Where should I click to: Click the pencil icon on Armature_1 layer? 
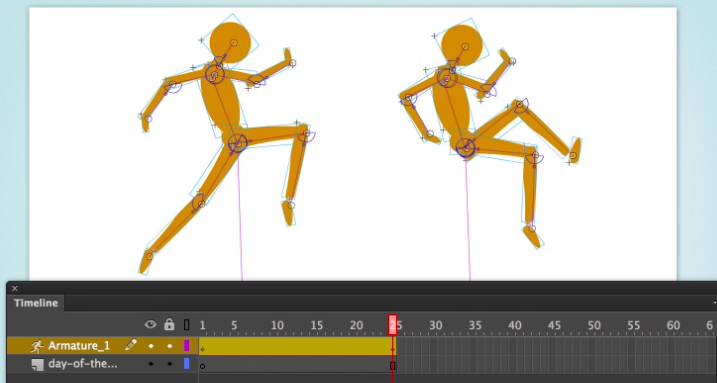(131, 345)
